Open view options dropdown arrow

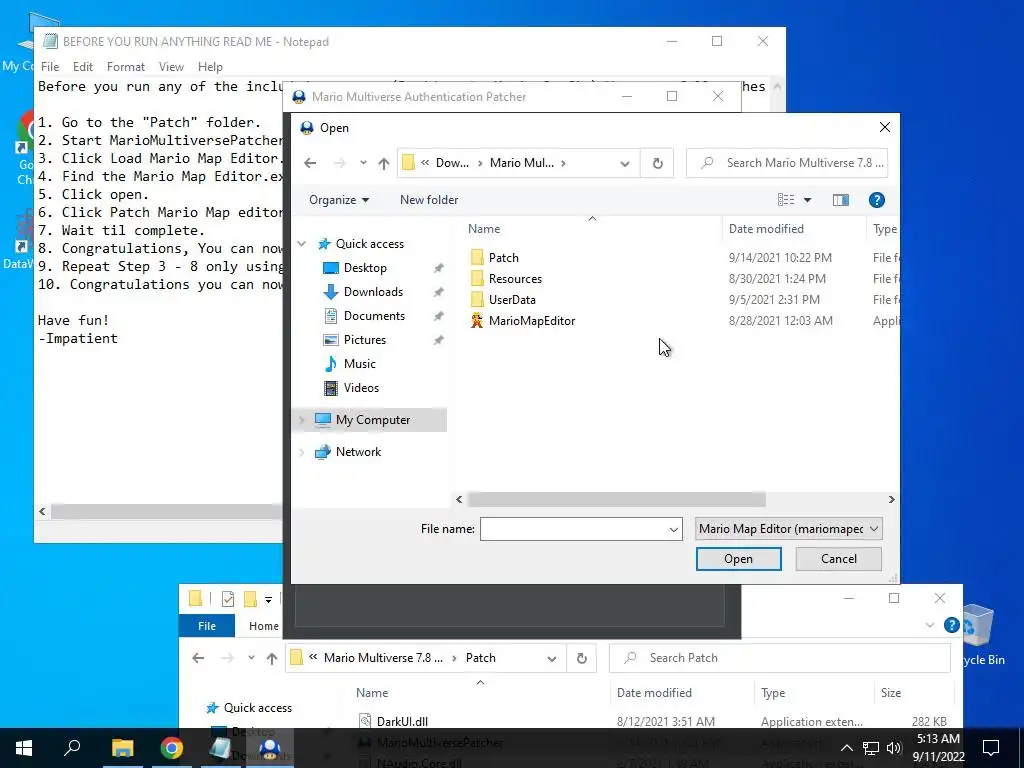pyautogui.click(x=807, y=200)
